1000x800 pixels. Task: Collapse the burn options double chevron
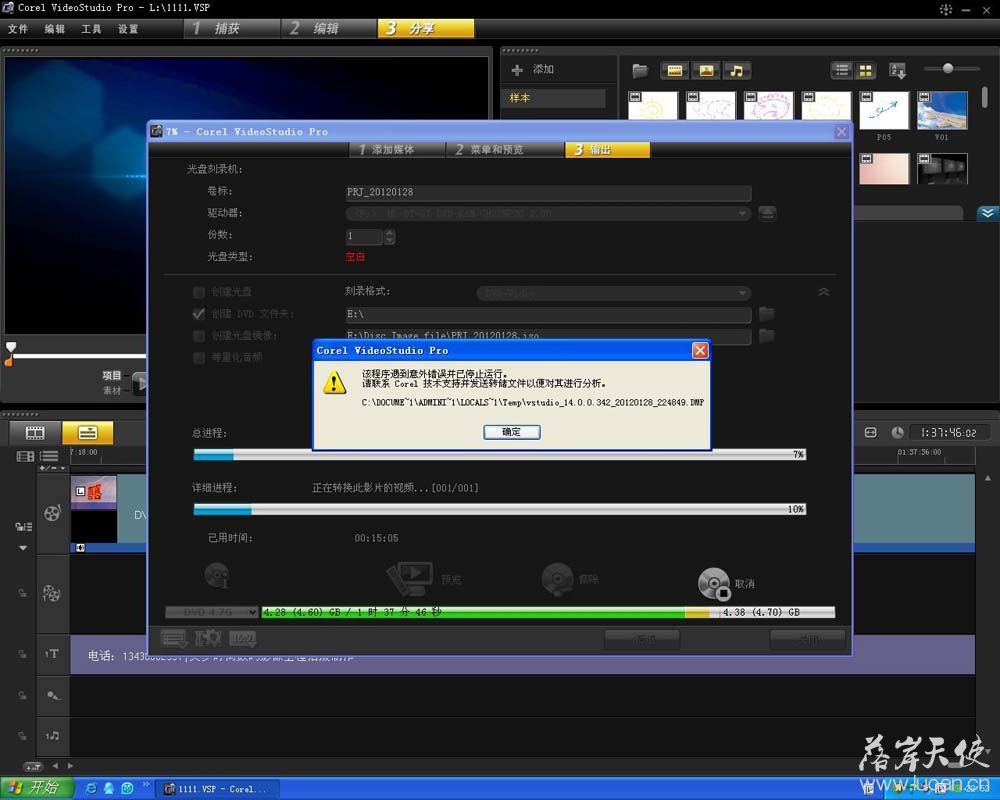coord(824,292)
